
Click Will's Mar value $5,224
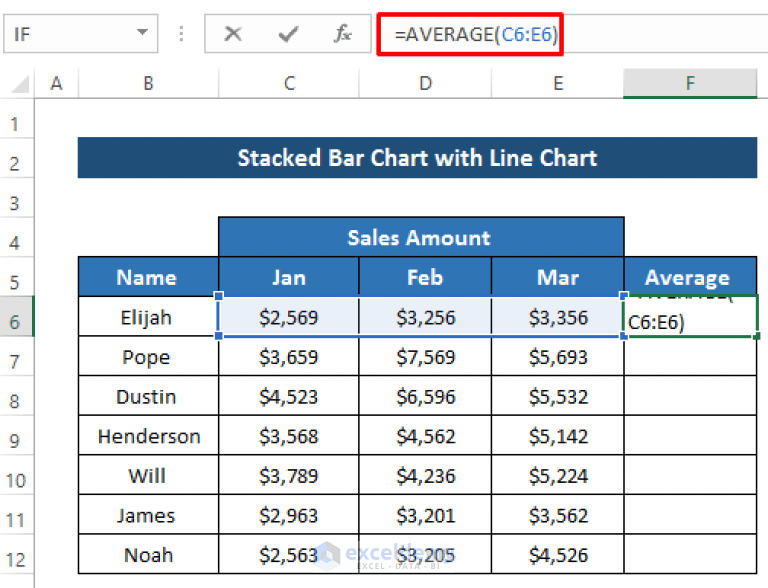557,475
